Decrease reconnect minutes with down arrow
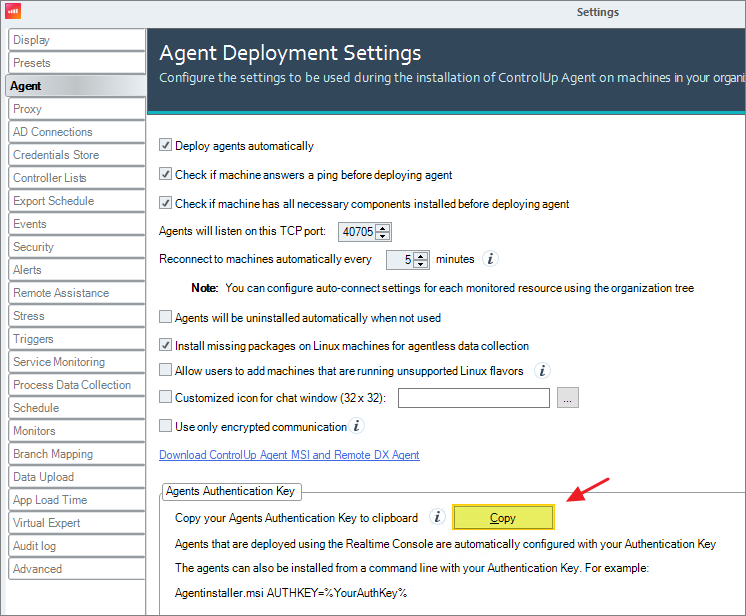746x616 pixels. tap(421, 264)
